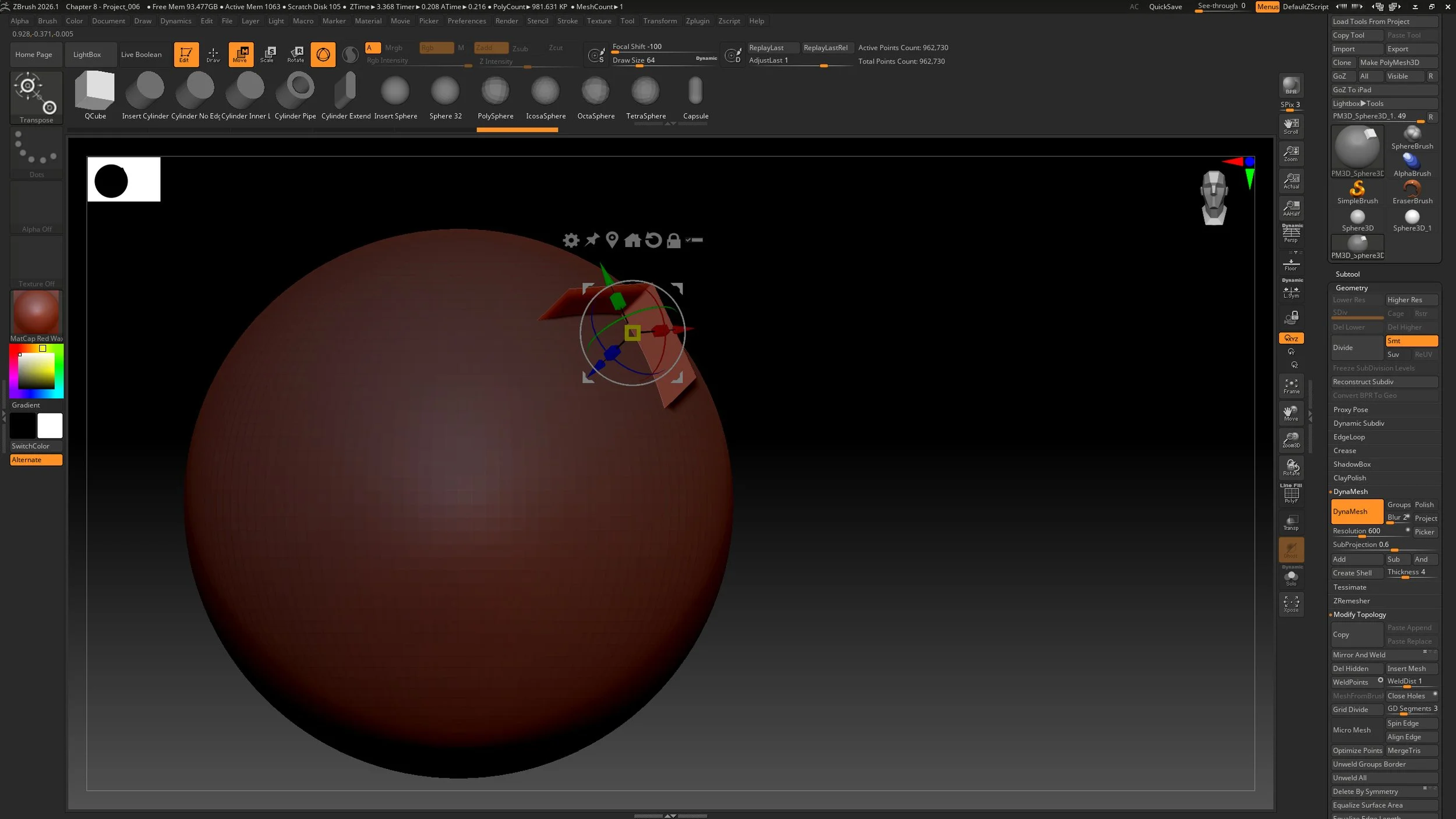The height and width of the screenshot is (819, 1456).
Task: Select the Scale transform tool
Action: 267,54
